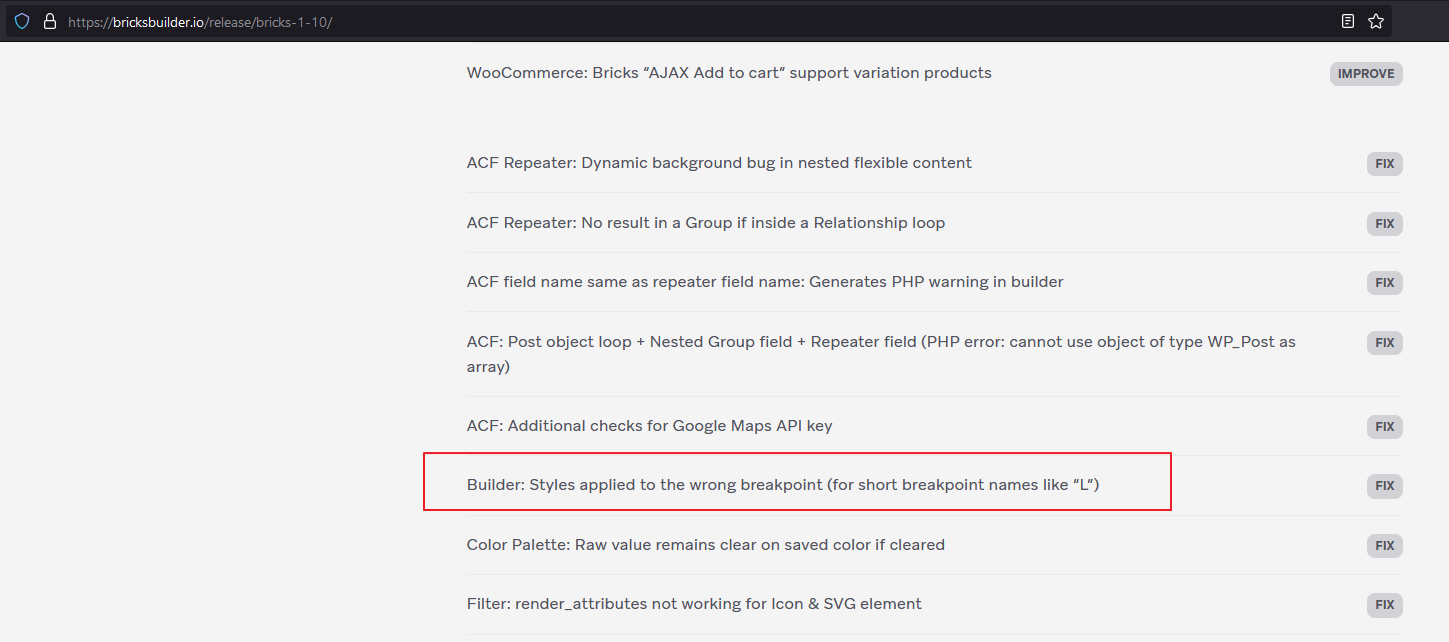Click "ACF field name same as repeater field name" entry
Screen dimensions: 1449x642
click(765, 282)
